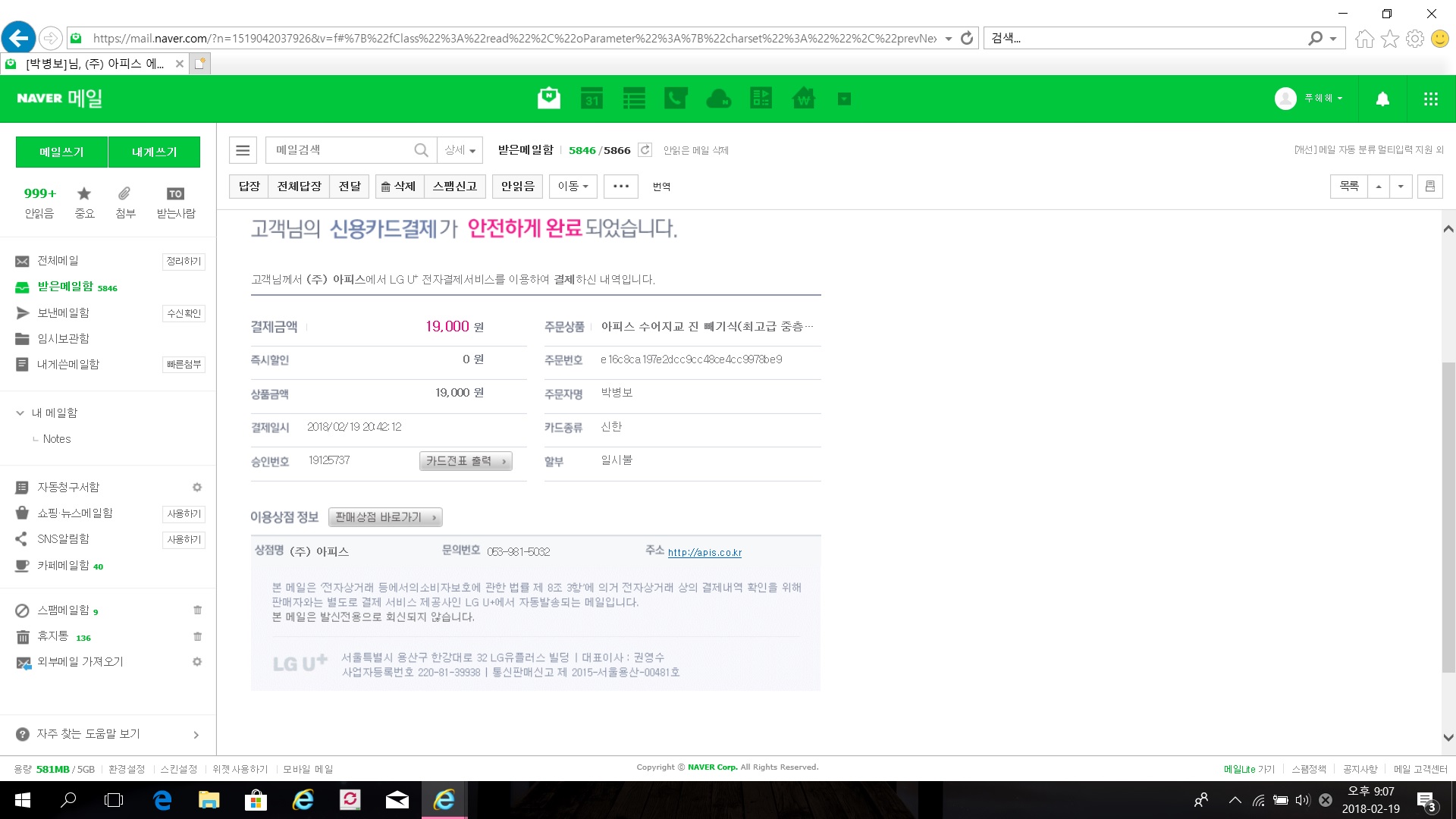Toggle the sidebar hamburger menu

click(243, 150)
